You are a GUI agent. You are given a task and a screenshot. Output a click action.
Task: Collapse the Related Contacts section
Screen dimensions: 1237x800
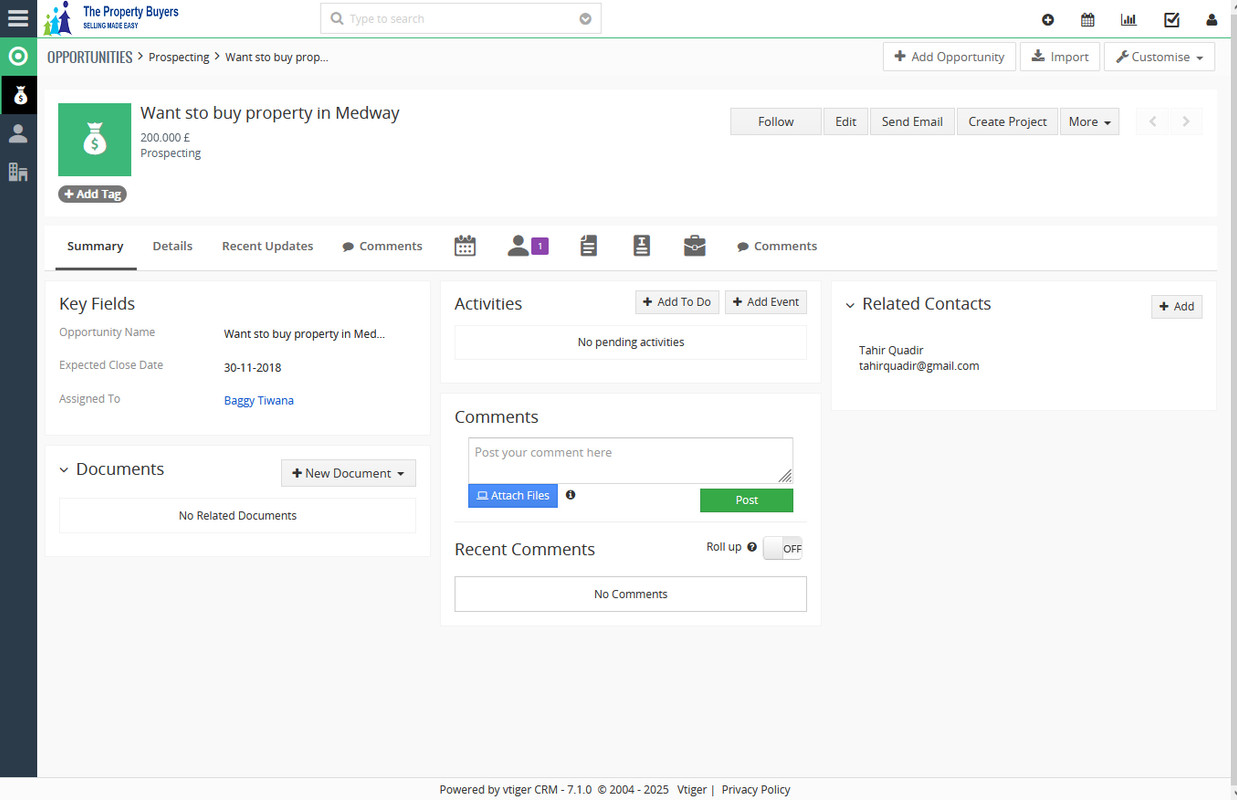pos(850,305)
